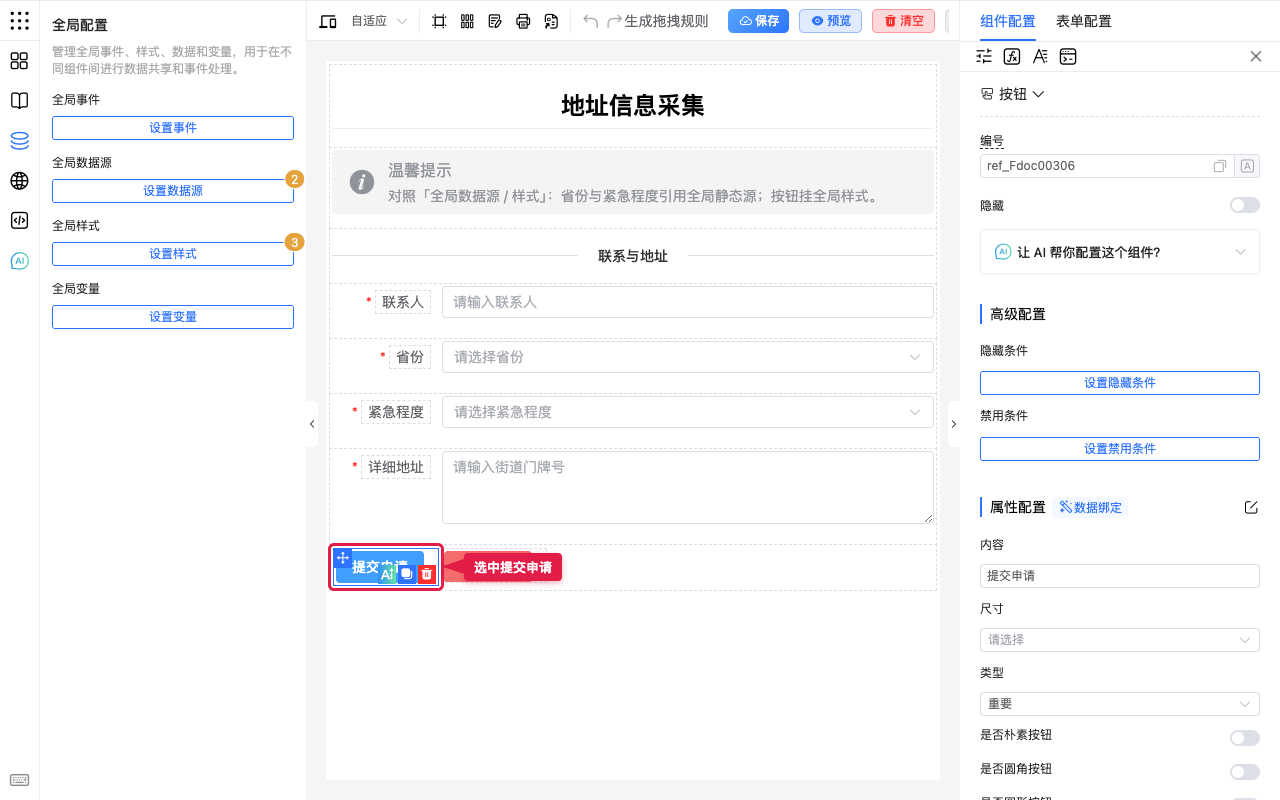
Task: Click the 设置事件 button
Action: 173,128
